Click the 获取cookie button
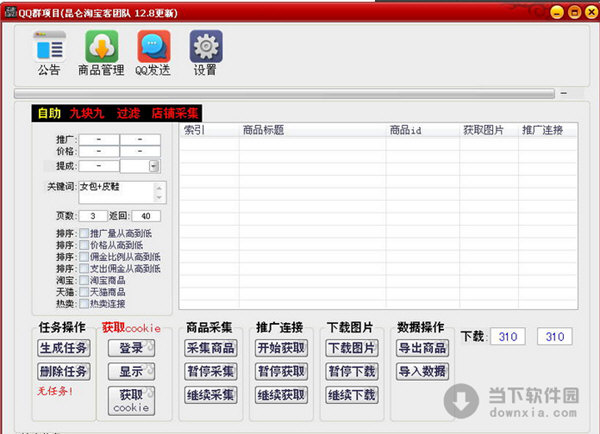The height and width of the screenshot is (434, 600). pos(131,401)
